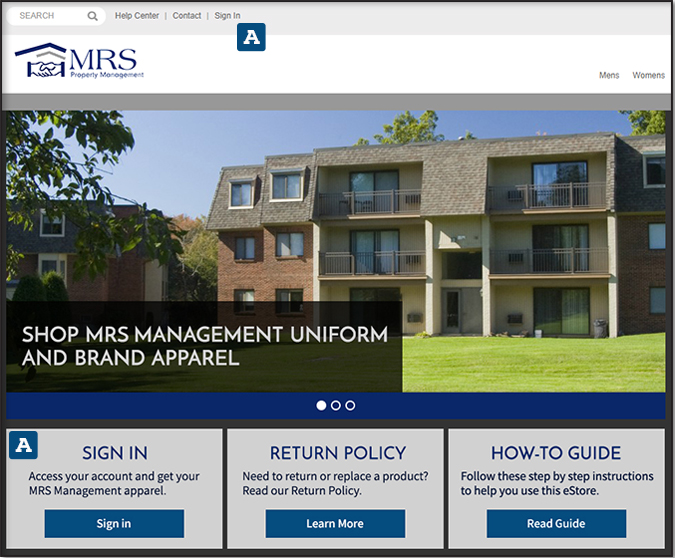Click the Shop MRS Management Uniform banner text
Screen dimensions: 675x558
[205, 345]
